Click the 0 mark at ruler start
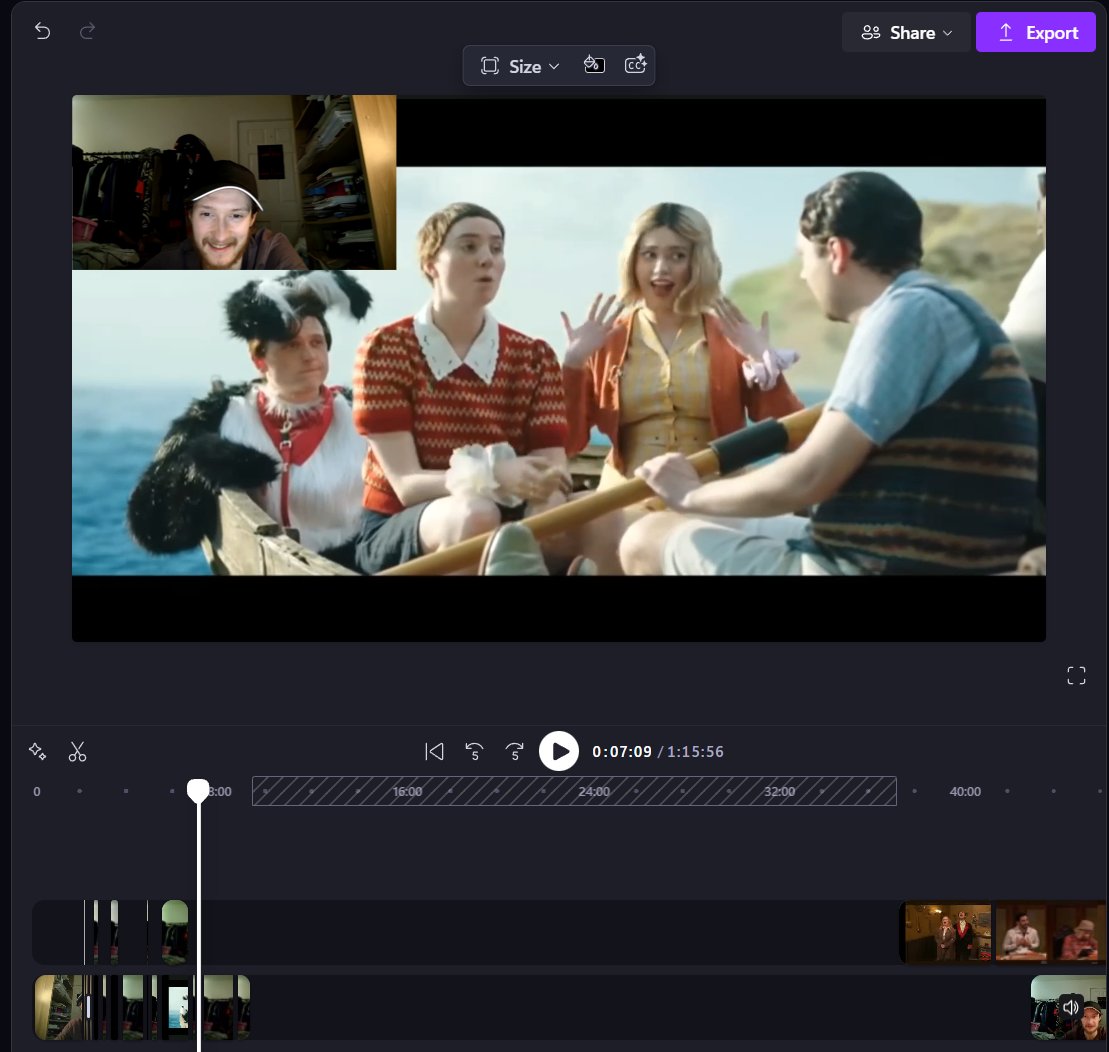This screenshot has height=1052, width=1109. click(37, 792)
